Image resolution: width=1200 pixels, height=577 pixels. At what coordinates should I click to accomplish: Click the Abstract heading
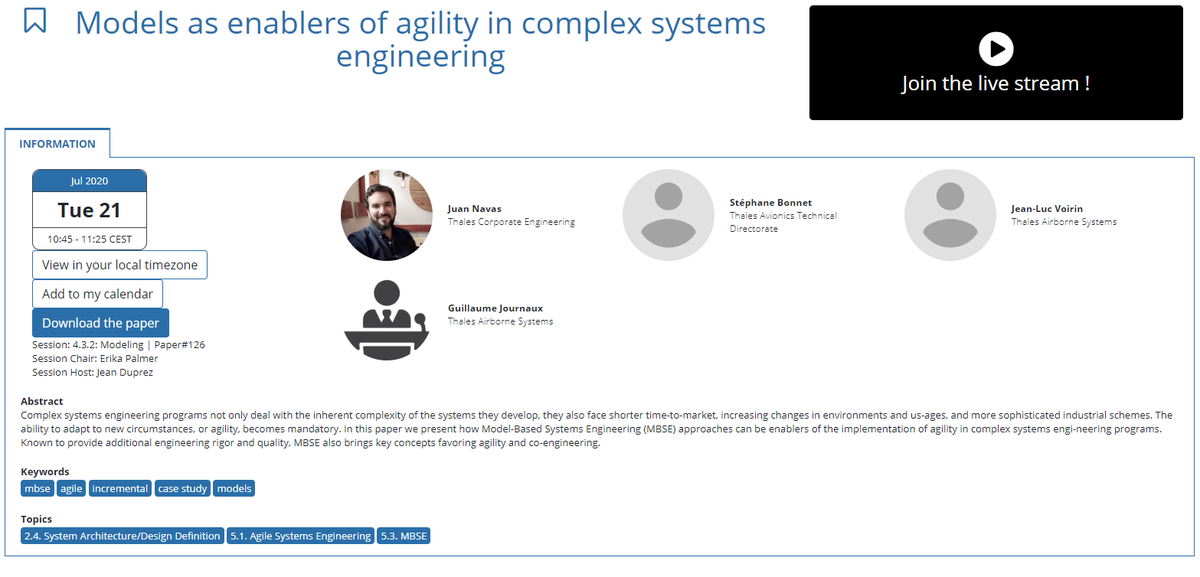click(x=42, y=401)
